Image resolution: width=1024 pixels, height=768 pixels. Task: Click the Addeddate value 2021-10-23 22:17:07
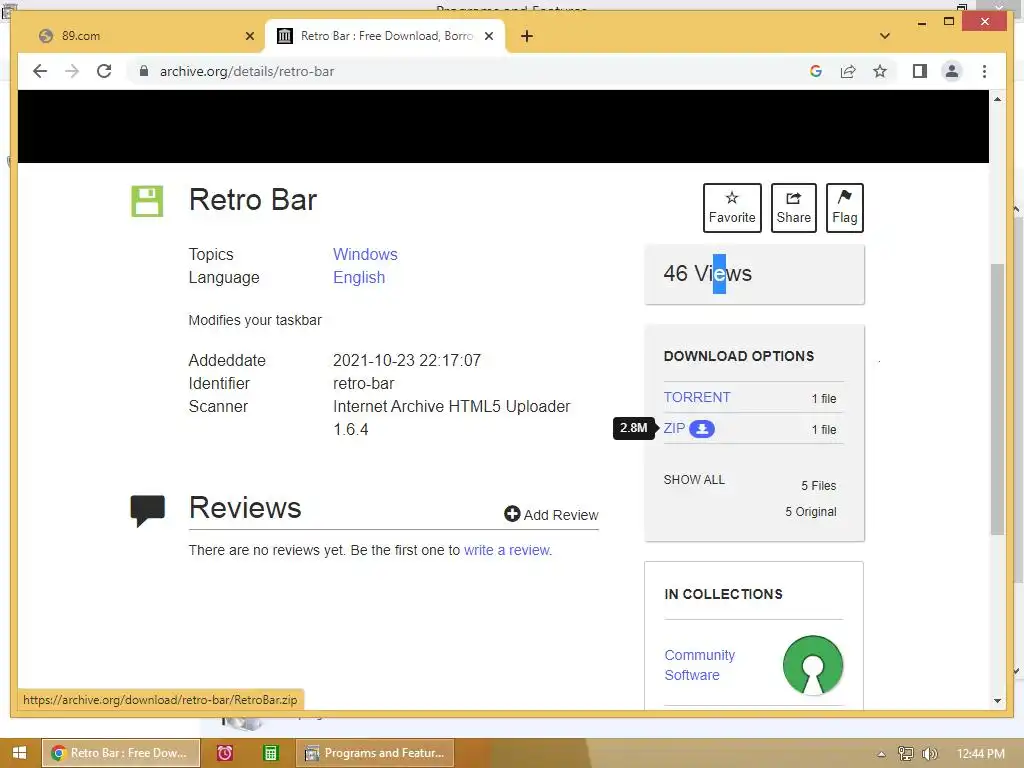click(x=407, y=360)
